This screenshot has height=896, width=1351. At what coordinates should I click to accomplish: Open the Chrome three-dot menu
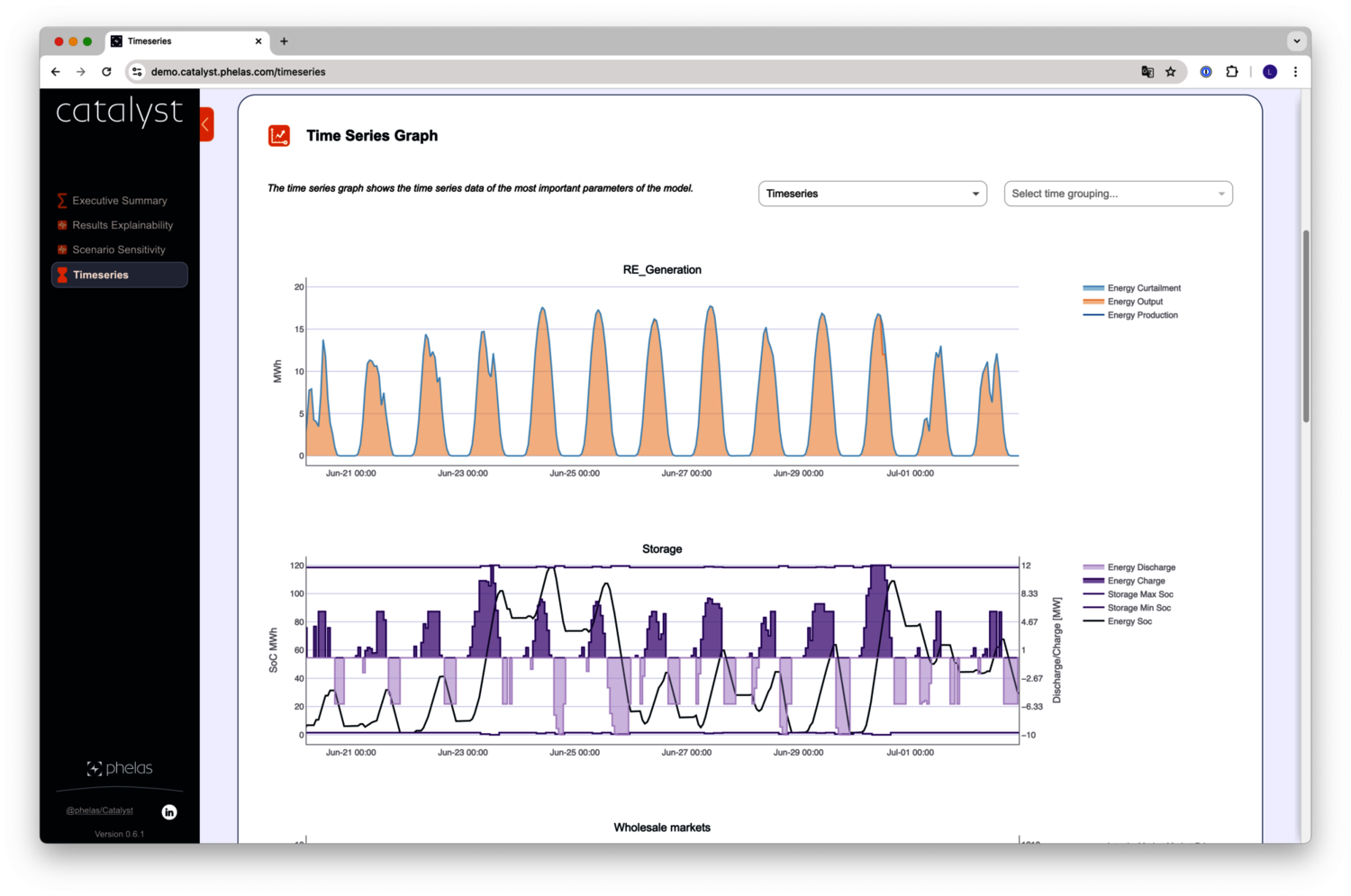(x=1295, y=72)
